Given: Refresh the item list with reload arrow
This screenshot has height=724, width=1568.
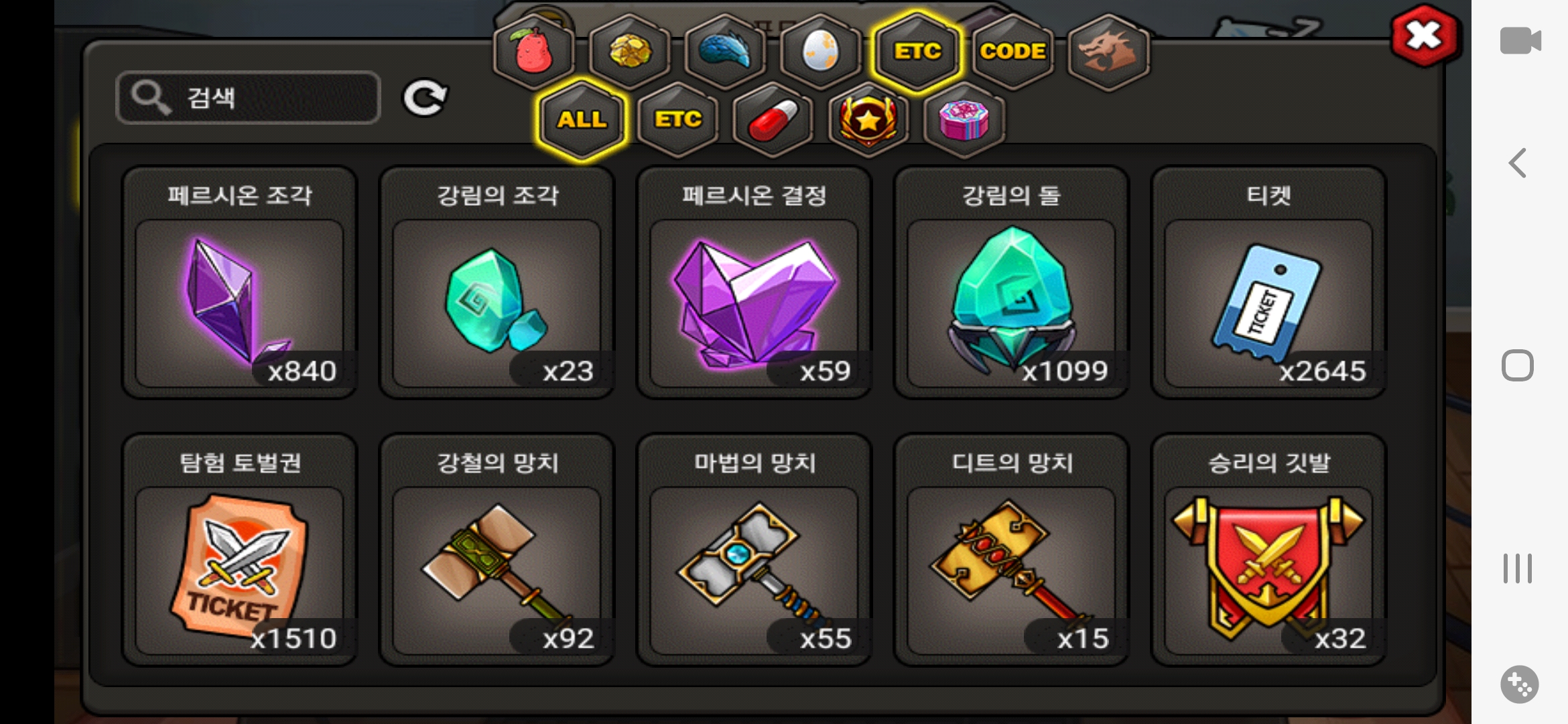Looking at the screenshot, I should (425, 99).
